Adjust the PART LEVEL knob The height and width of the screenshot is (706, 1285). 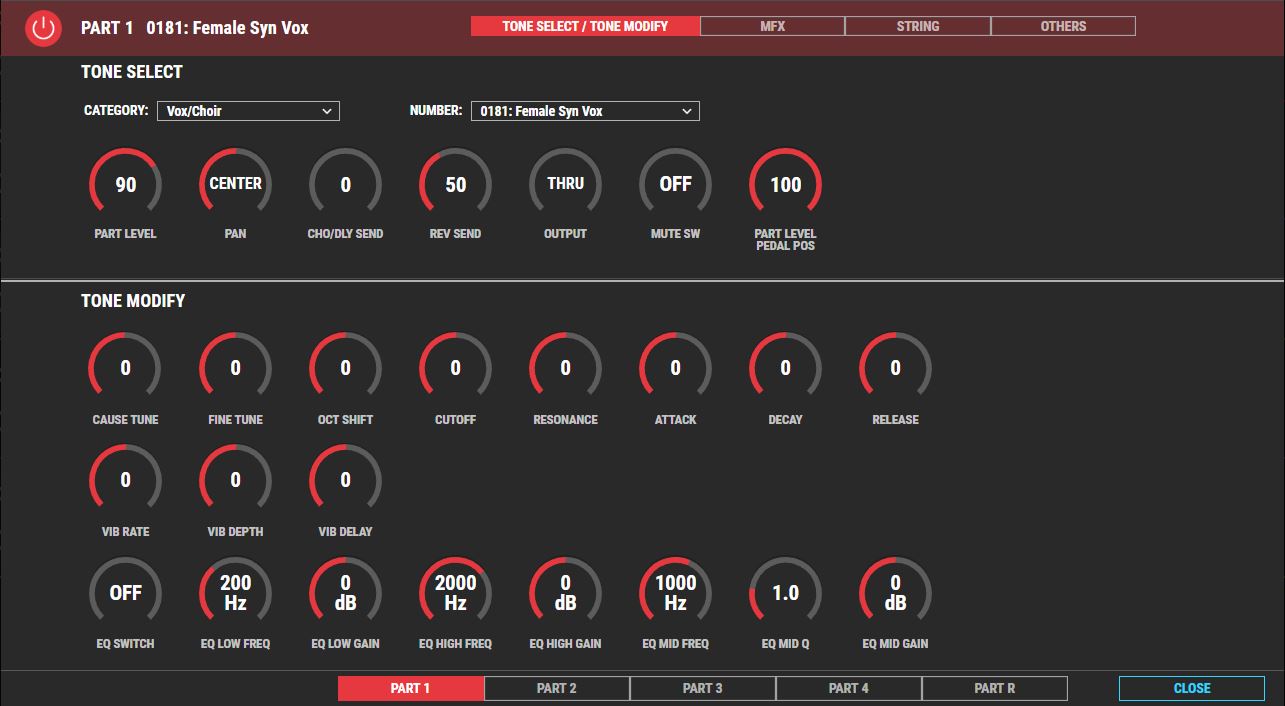pyautogui.click(x=124, y=184)
